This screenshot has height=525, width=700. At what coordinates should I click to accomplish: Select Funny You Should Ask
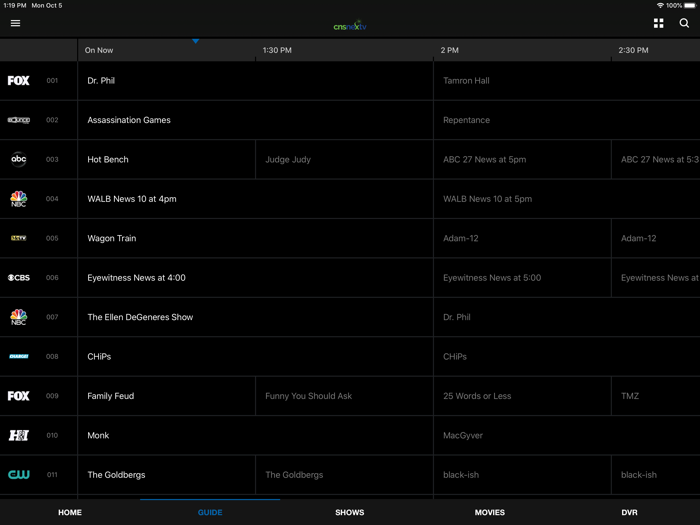point(344,396)
